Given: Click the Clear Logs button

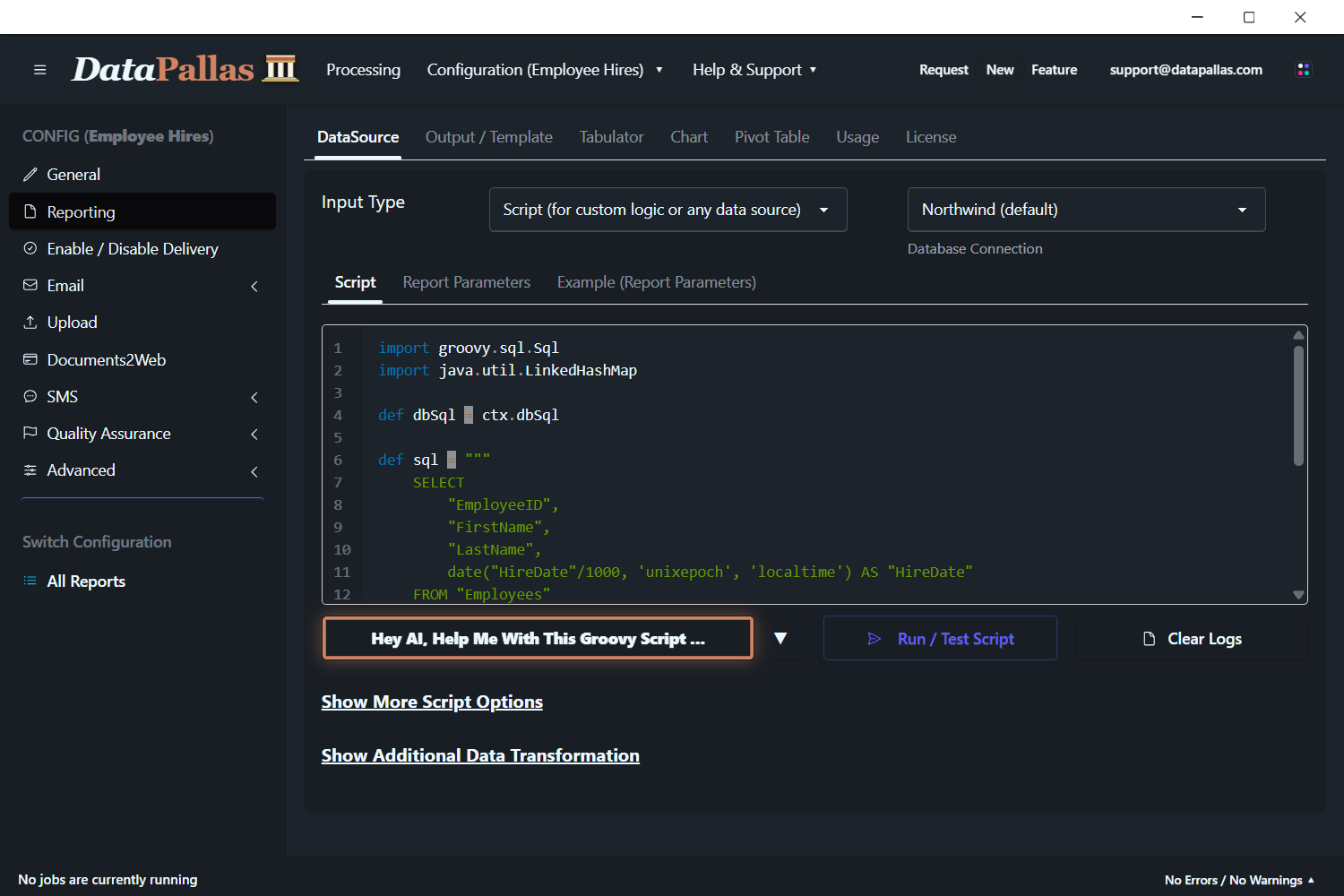Looking at the screenshot, I should [x=1192, y=639].
